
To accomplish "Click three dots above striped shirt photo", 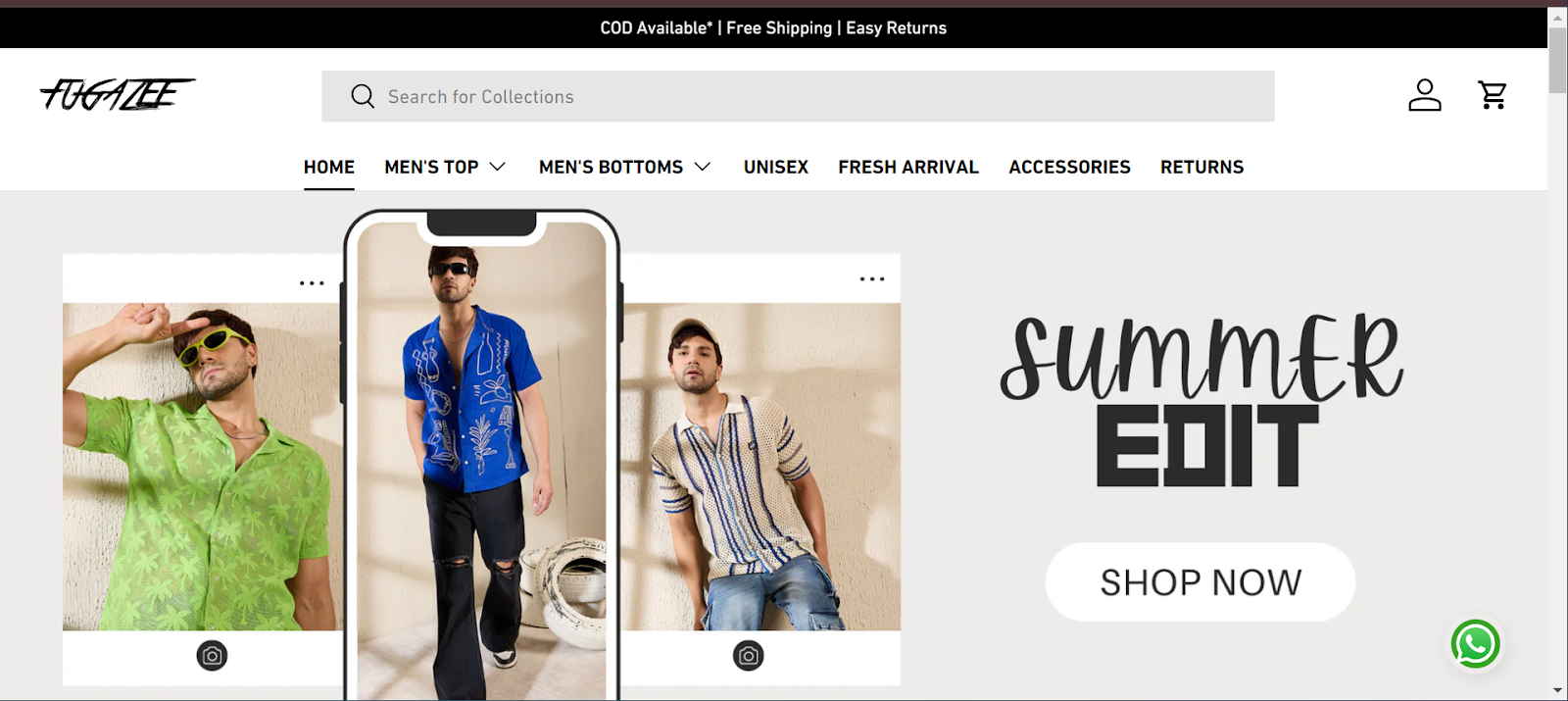I will point(871,279).
